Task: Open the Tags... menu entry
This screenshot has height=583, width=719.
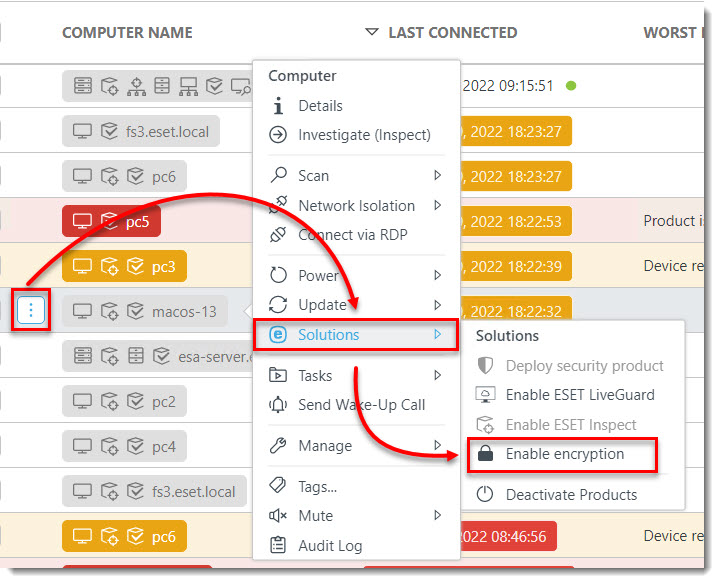Action: tap(317, 486)
